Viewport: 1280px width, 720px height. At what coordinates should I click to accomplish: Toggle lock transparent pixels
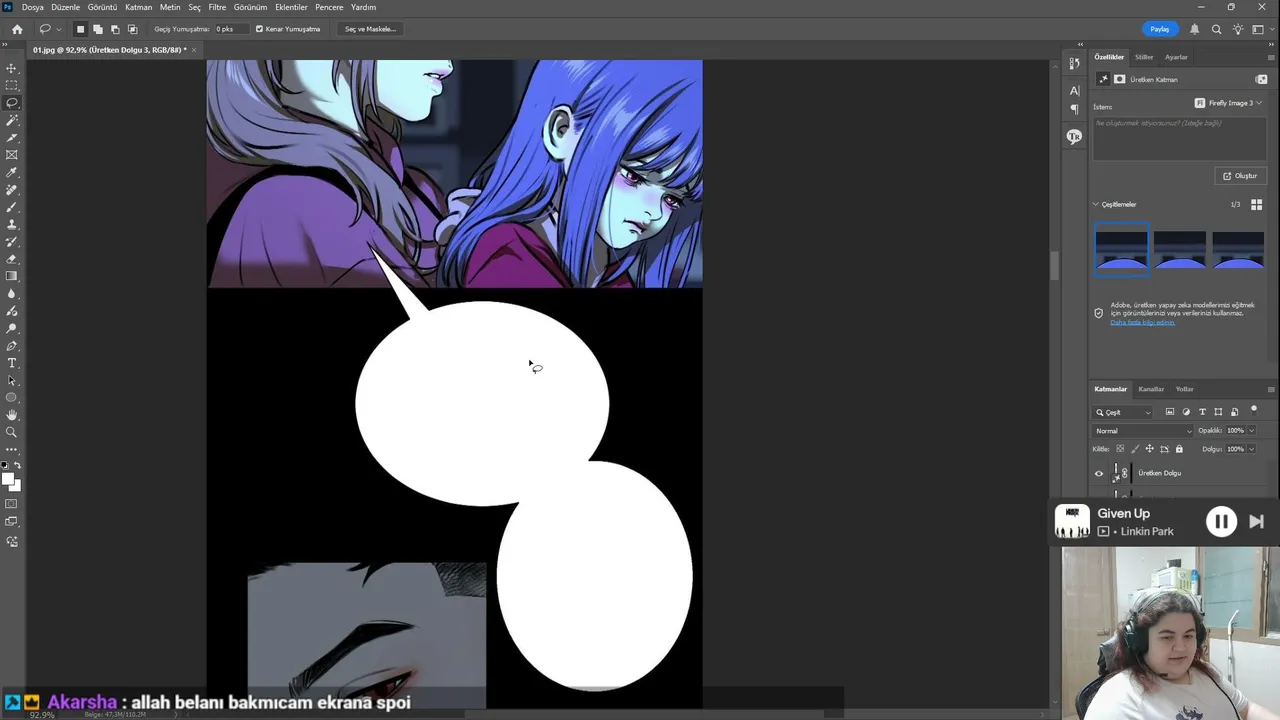point(1120,449)
